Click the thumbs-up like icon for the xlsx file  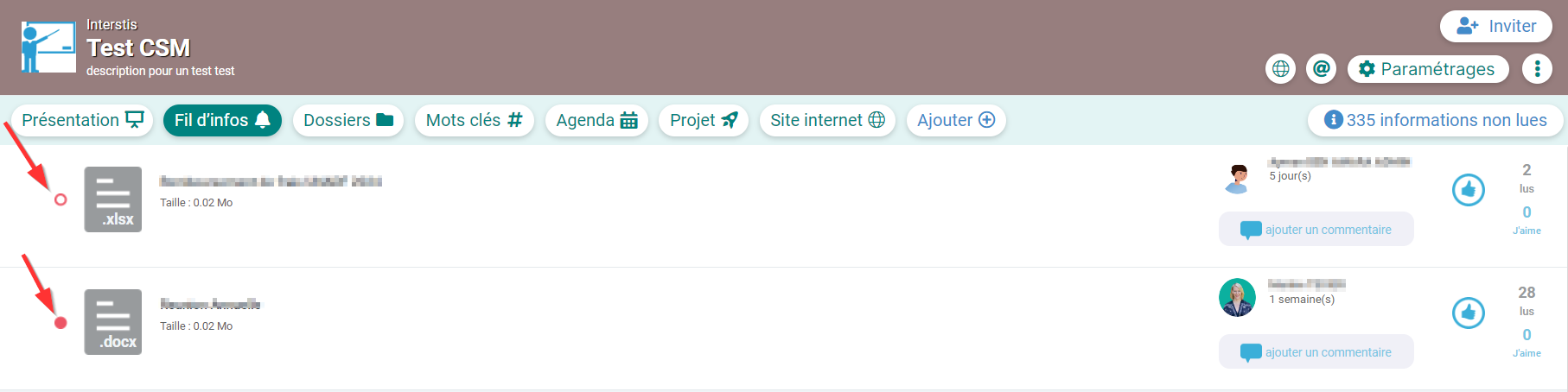click(1469, 190)
